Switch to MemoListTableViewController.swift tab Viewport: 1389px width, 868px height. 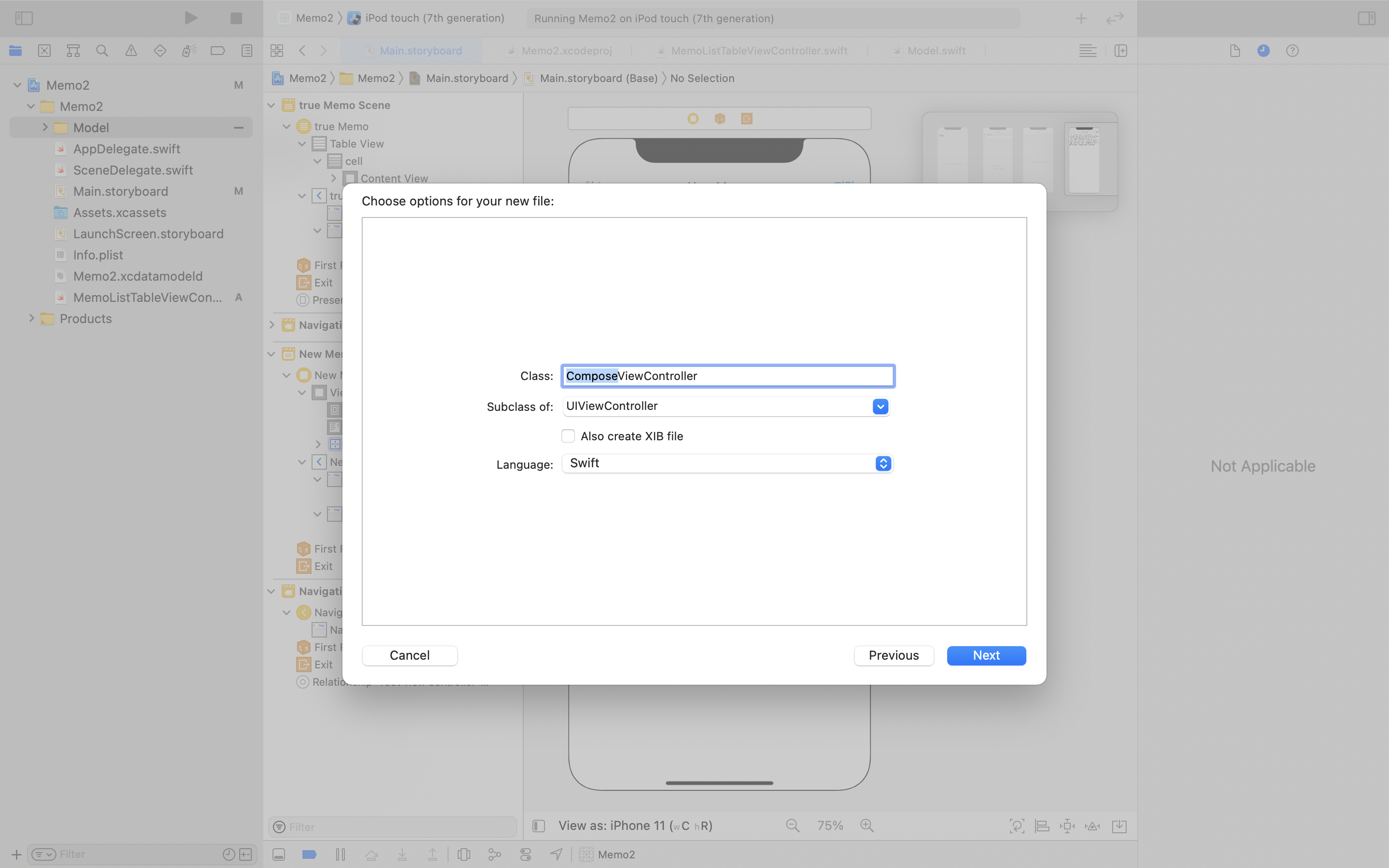[x=758, y=51]
